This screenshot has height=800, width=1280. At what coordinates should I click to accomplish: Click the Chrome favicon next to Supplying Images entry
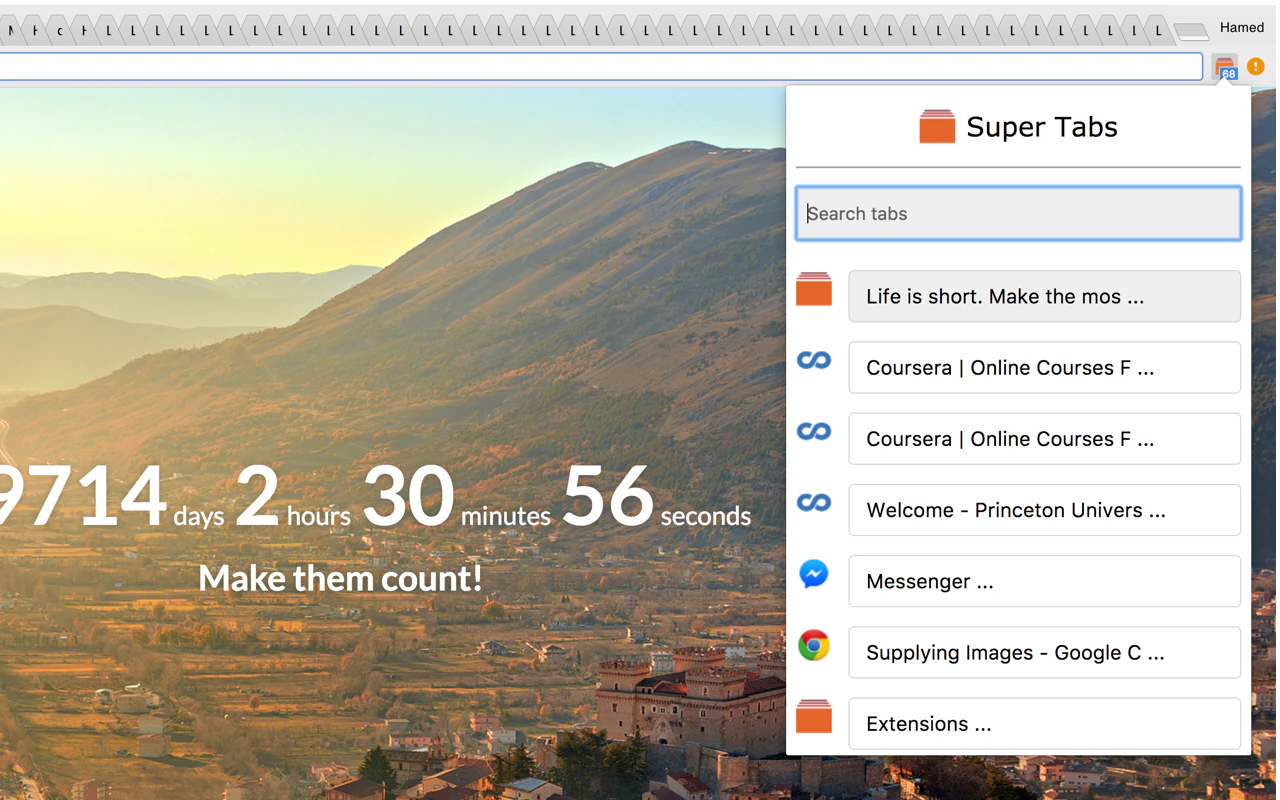(x=813, y=646)
